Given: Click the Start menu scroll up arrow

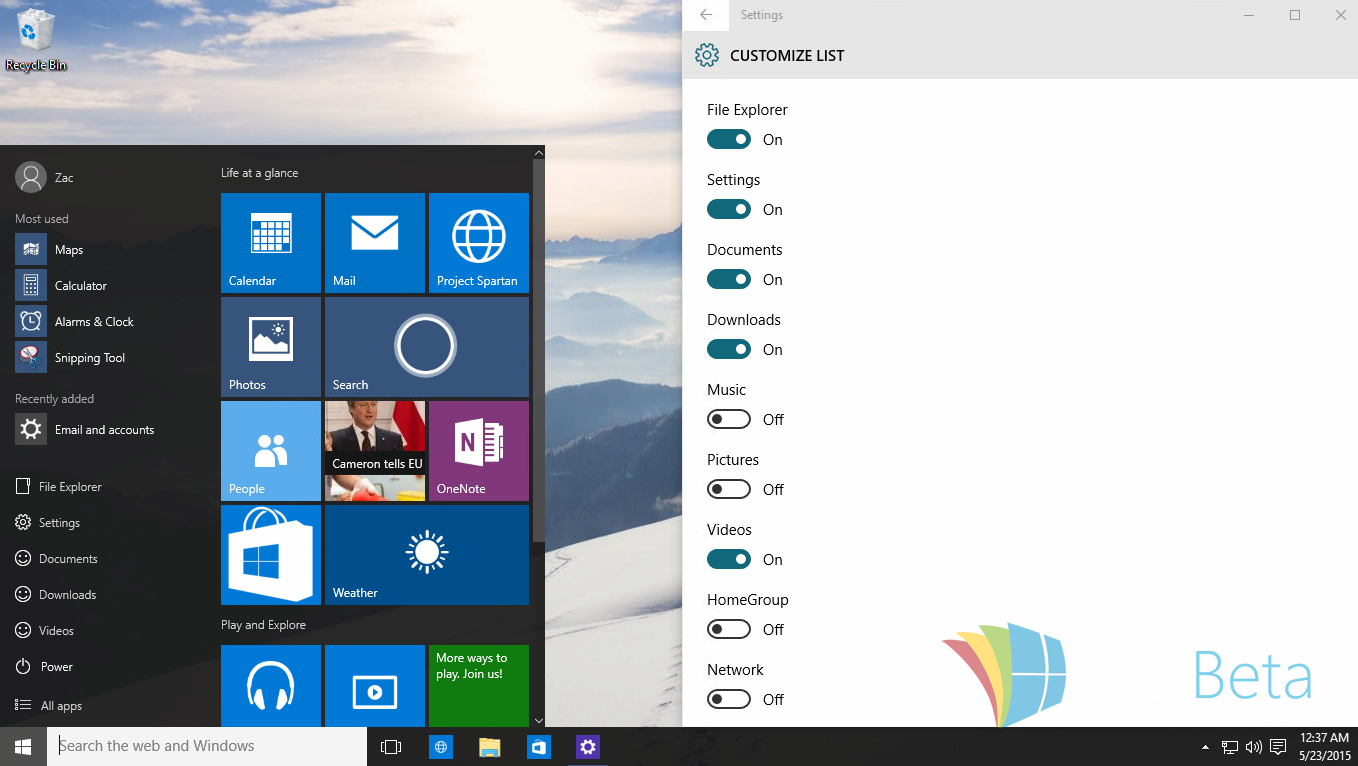Looking at the screenshot, I should click(x=539, y=153).
